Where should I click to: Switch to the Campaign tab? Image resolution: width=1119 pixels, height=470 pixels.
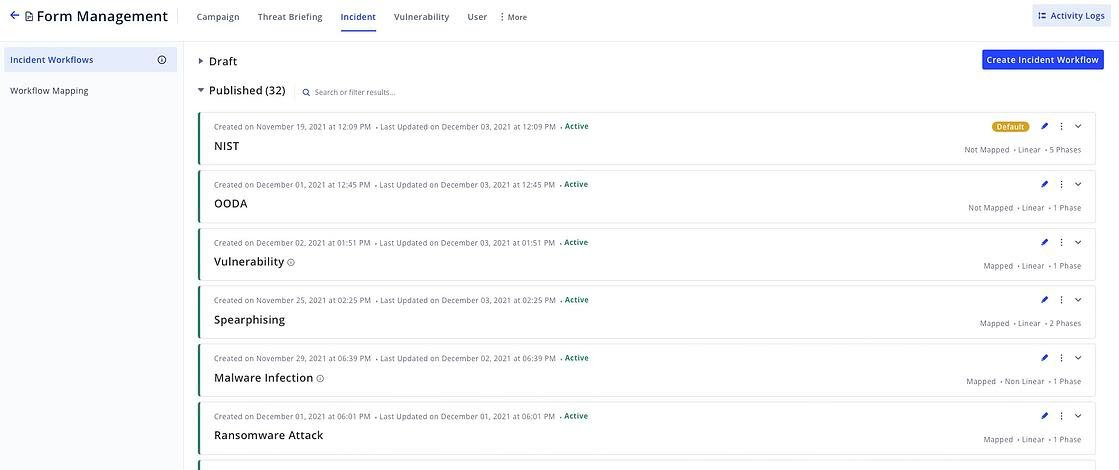click(218, 17)
